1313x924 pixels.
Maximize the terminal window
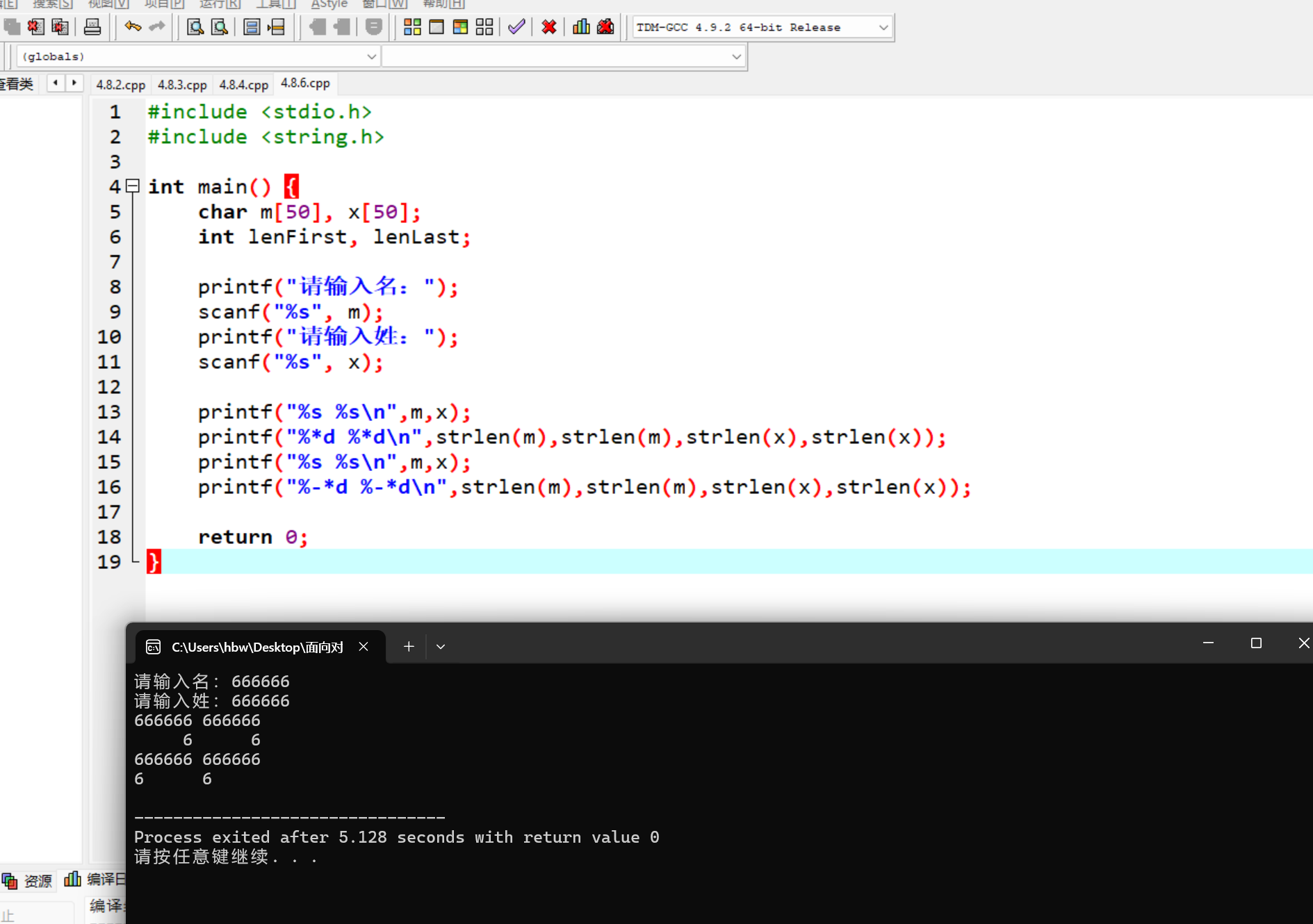(x=1256, y=643)
